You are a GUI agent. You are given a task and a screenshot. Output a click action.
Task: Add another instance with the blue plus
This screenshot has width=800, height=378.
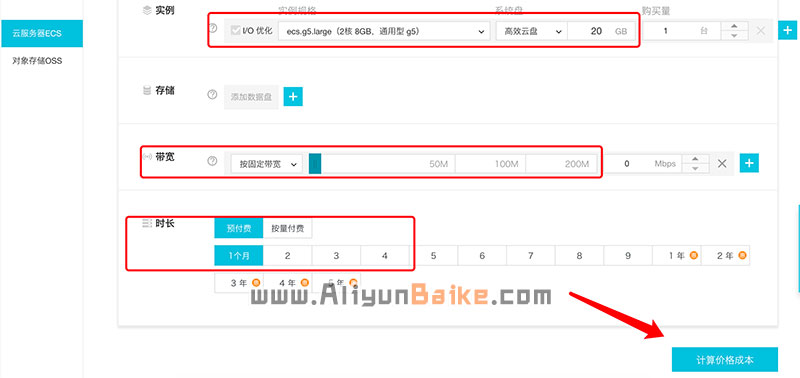(x=788, y=31)
